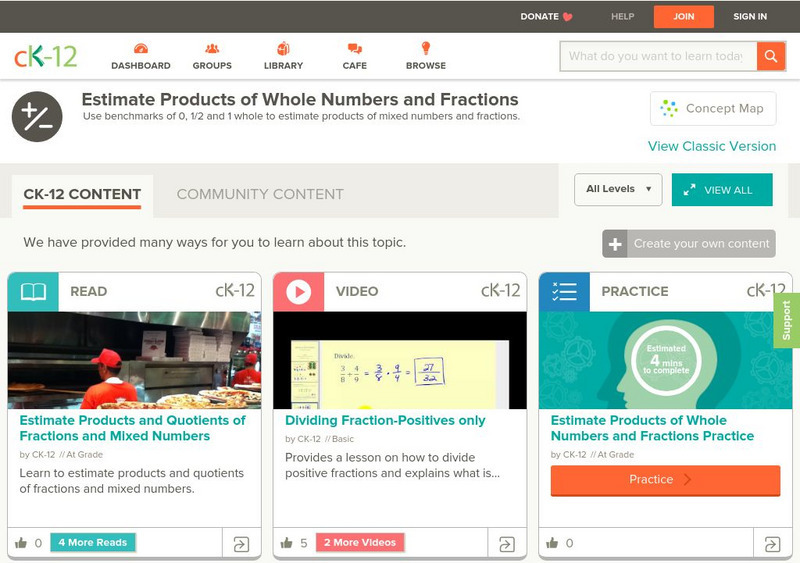
Task: Open the Browse lightbulb icon
Action: (426, 48)
